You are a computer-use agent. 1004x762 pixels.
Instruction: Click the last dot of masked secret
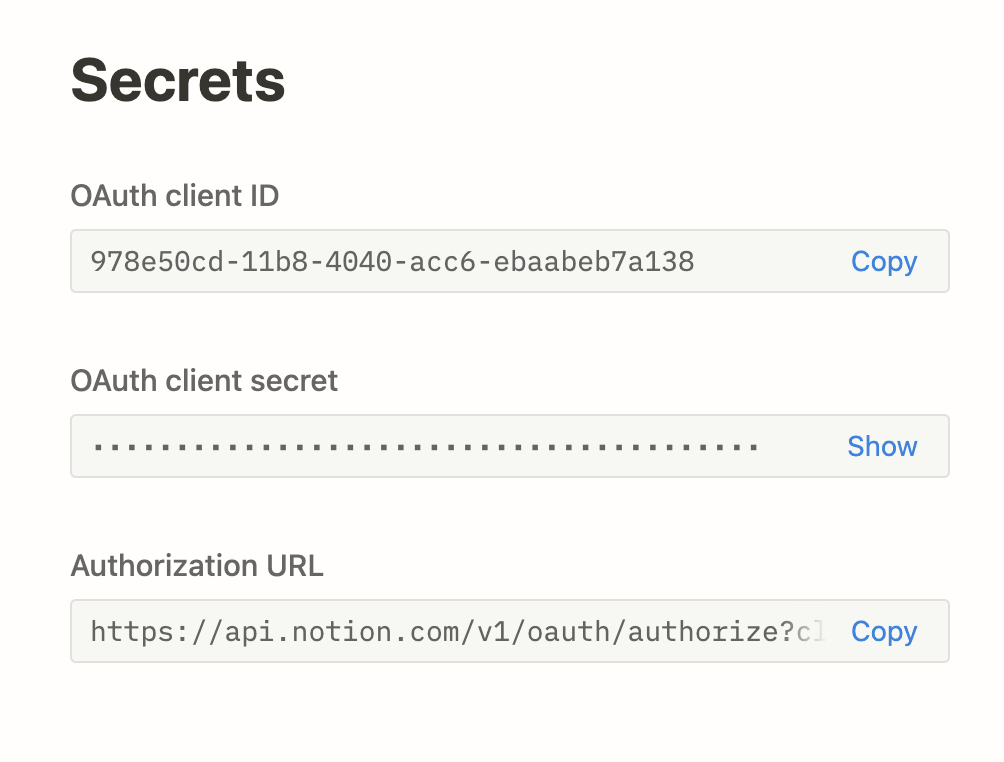coord(753,447)
